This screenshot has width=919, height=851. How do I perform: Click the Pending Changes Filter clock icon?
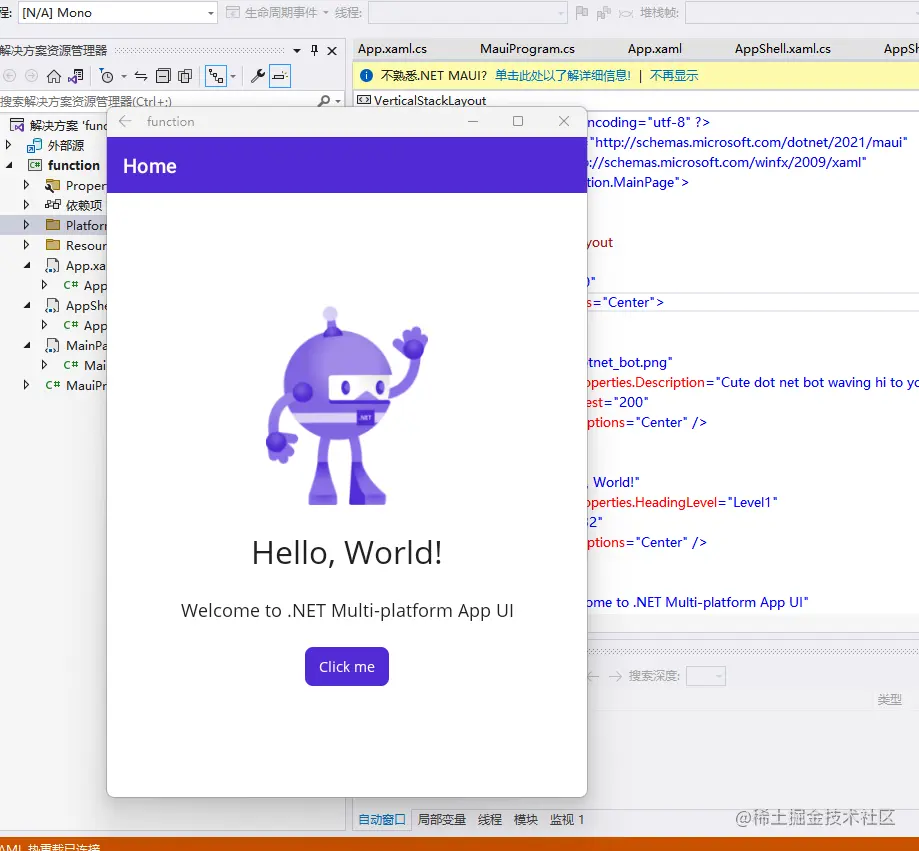pyautogui.click(x=106, y=76)
